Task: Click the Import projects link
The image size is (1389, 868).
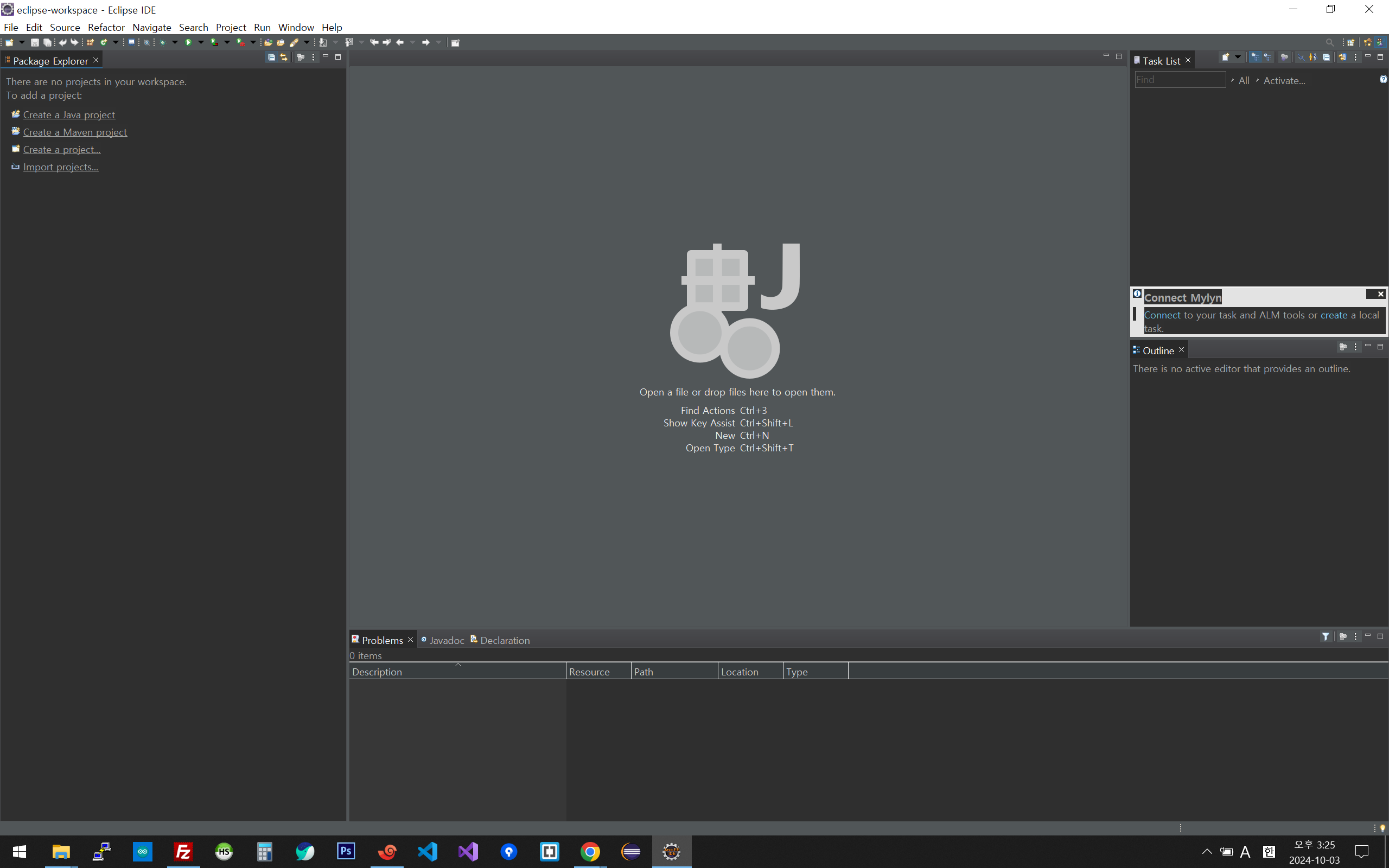Action: (x=60, y=167)
